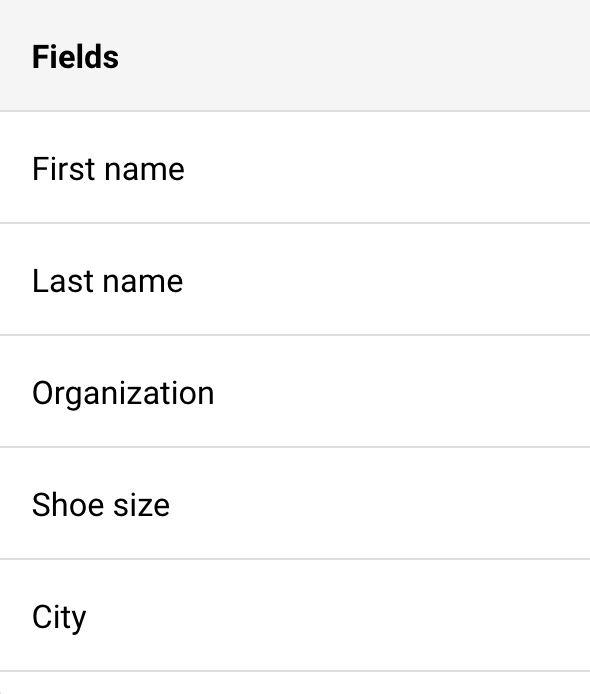The height and width of the screenshot is (694, 590).
Task: Click blank area of the Shoe size row
Action: point(381,504)
